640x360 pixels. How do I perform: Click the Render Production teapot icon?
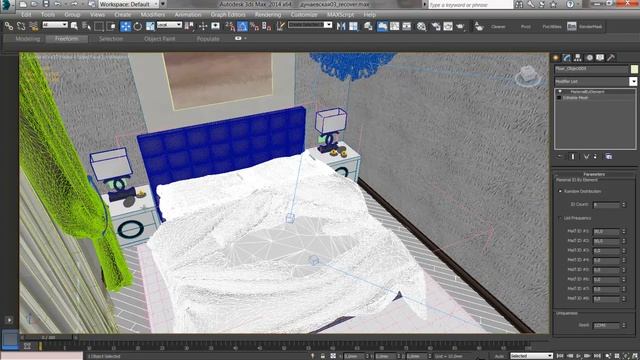click(x=461, y=27)
